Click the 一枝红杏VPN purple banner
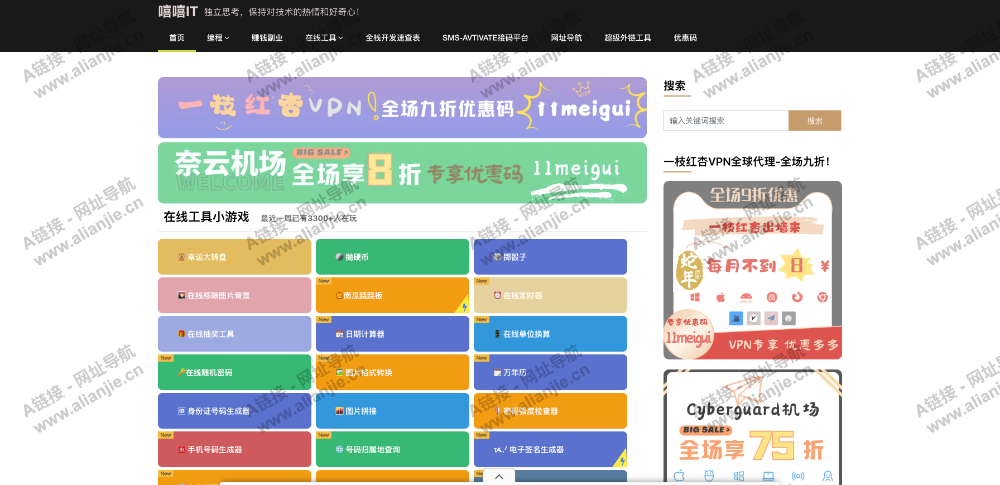The image size is (1000, 485). (402, 108)
